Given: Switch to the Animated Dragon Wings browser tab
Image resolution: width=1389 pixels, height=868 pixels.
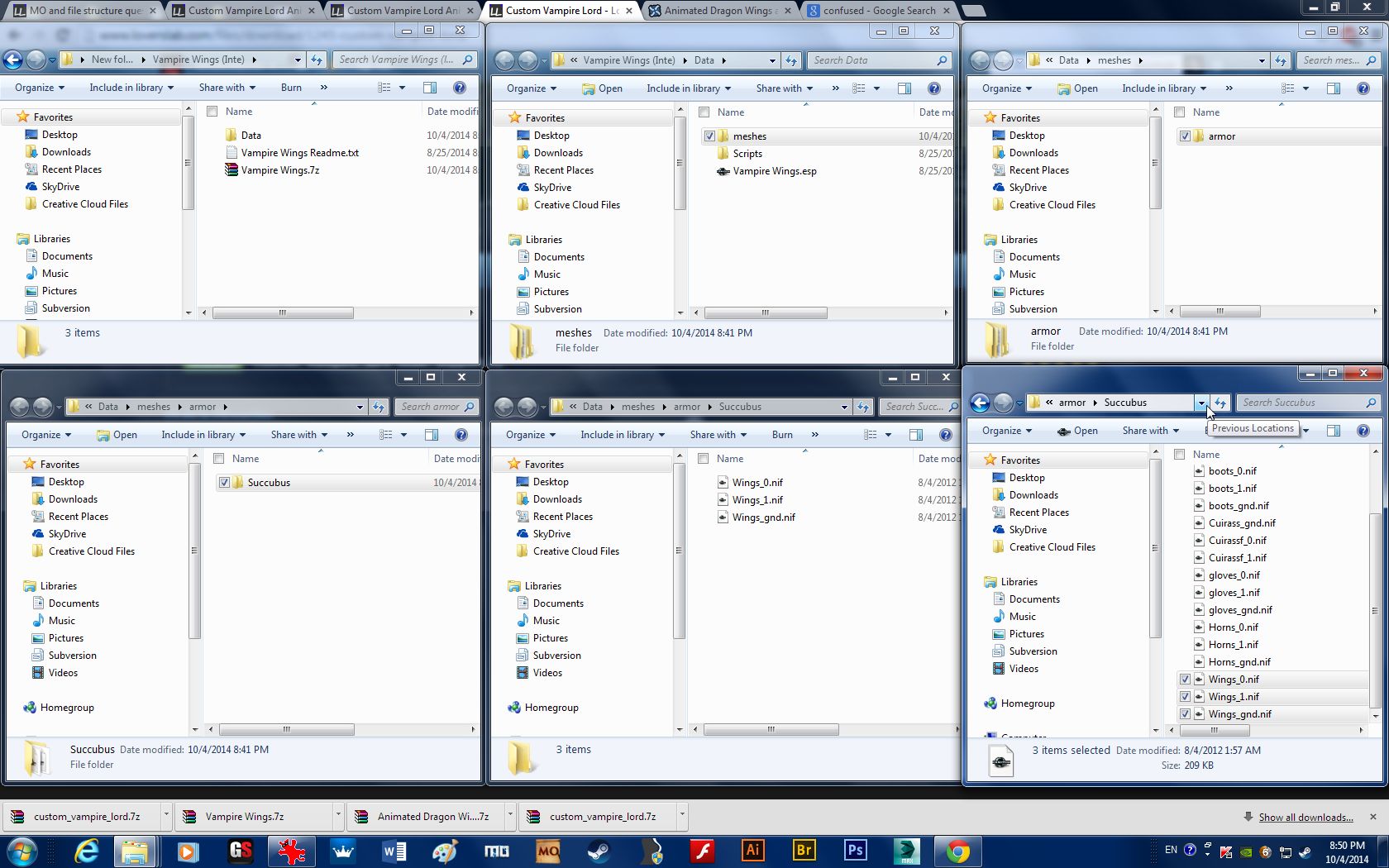Looking at the screenshot, I should point(718,11).
